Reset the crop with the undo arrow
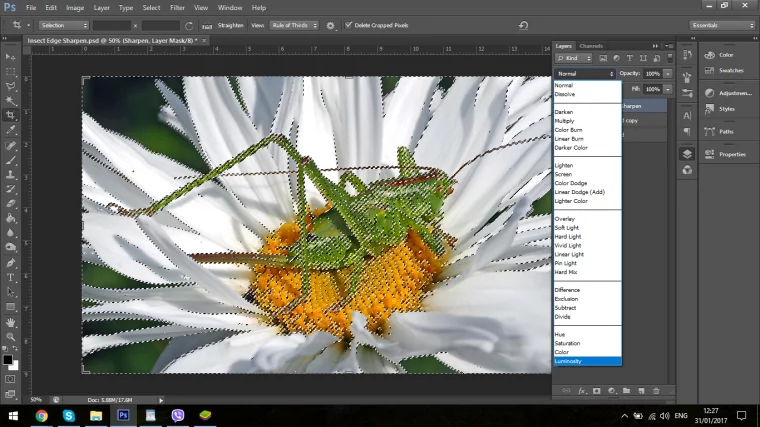The image size is (760, 427). point(523,25)
